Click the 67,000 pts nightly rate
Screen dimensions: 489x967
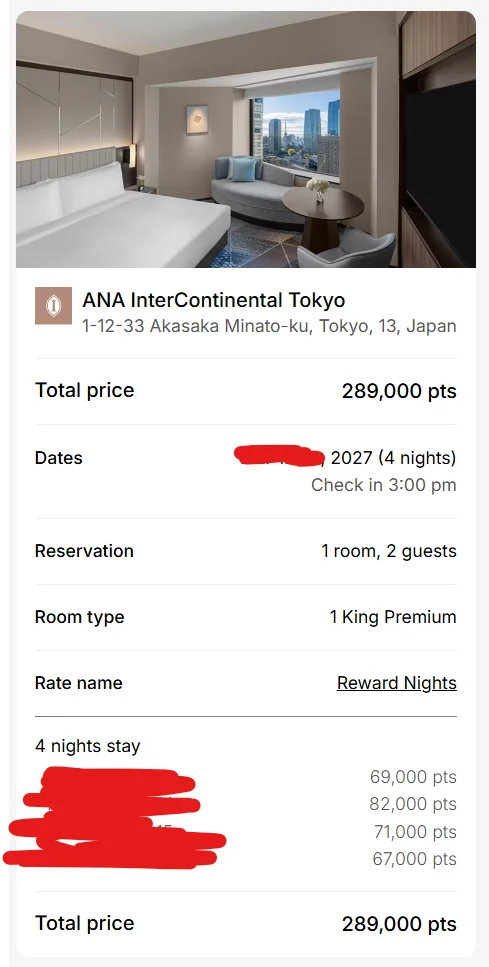pyautogui.click(x=414, y=859)
